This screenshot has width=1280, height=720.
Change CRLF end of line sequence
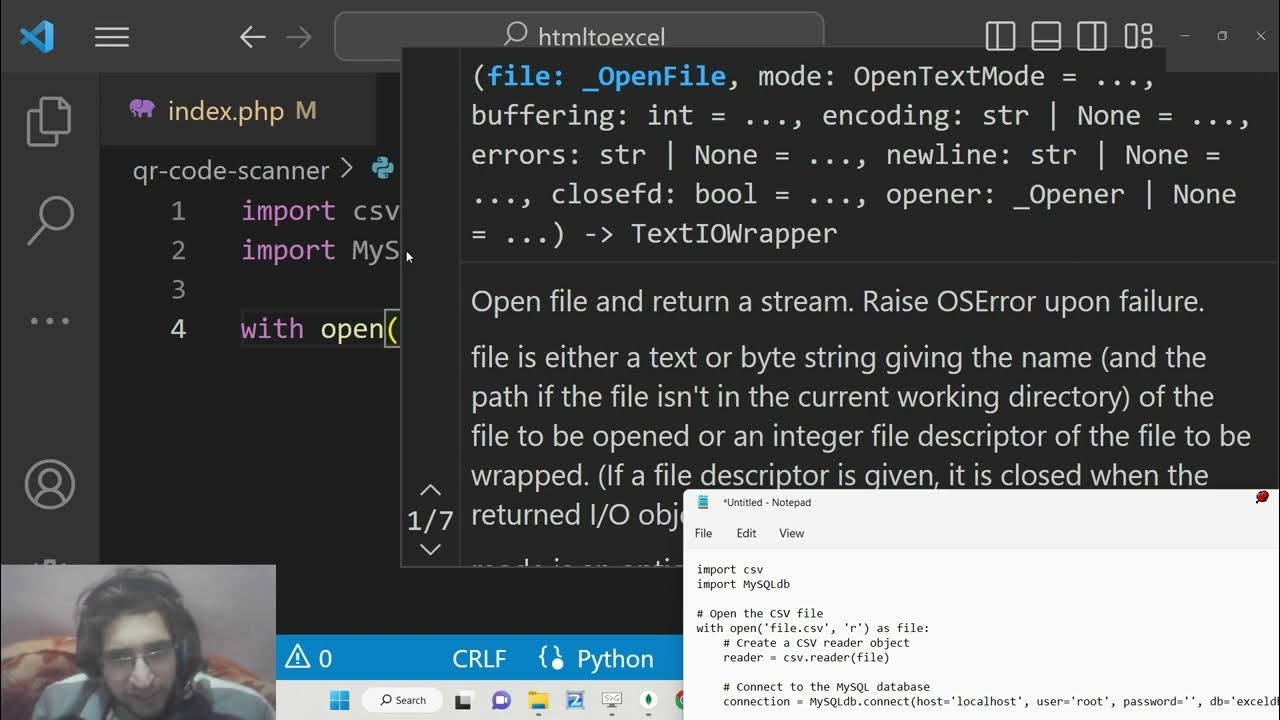(479, 659)
